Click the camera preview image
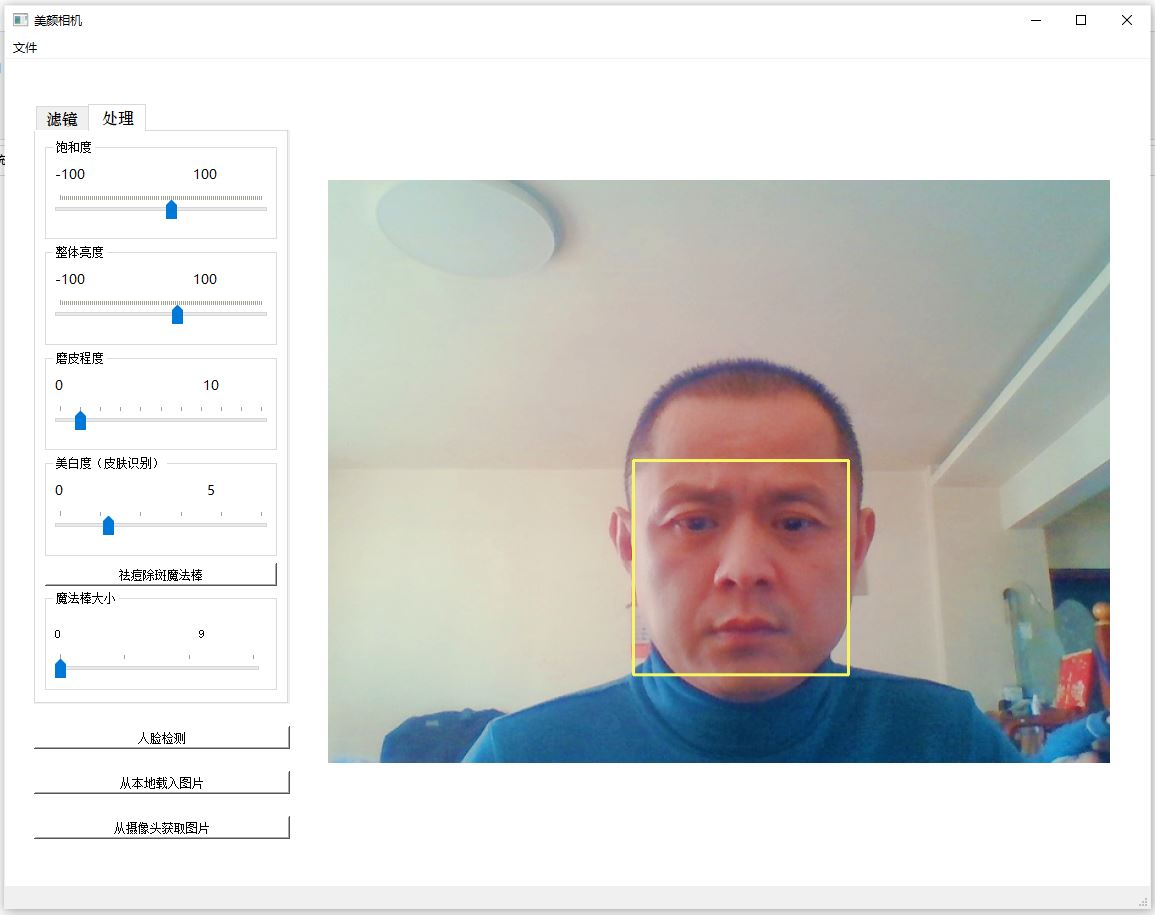 [719, 471]
